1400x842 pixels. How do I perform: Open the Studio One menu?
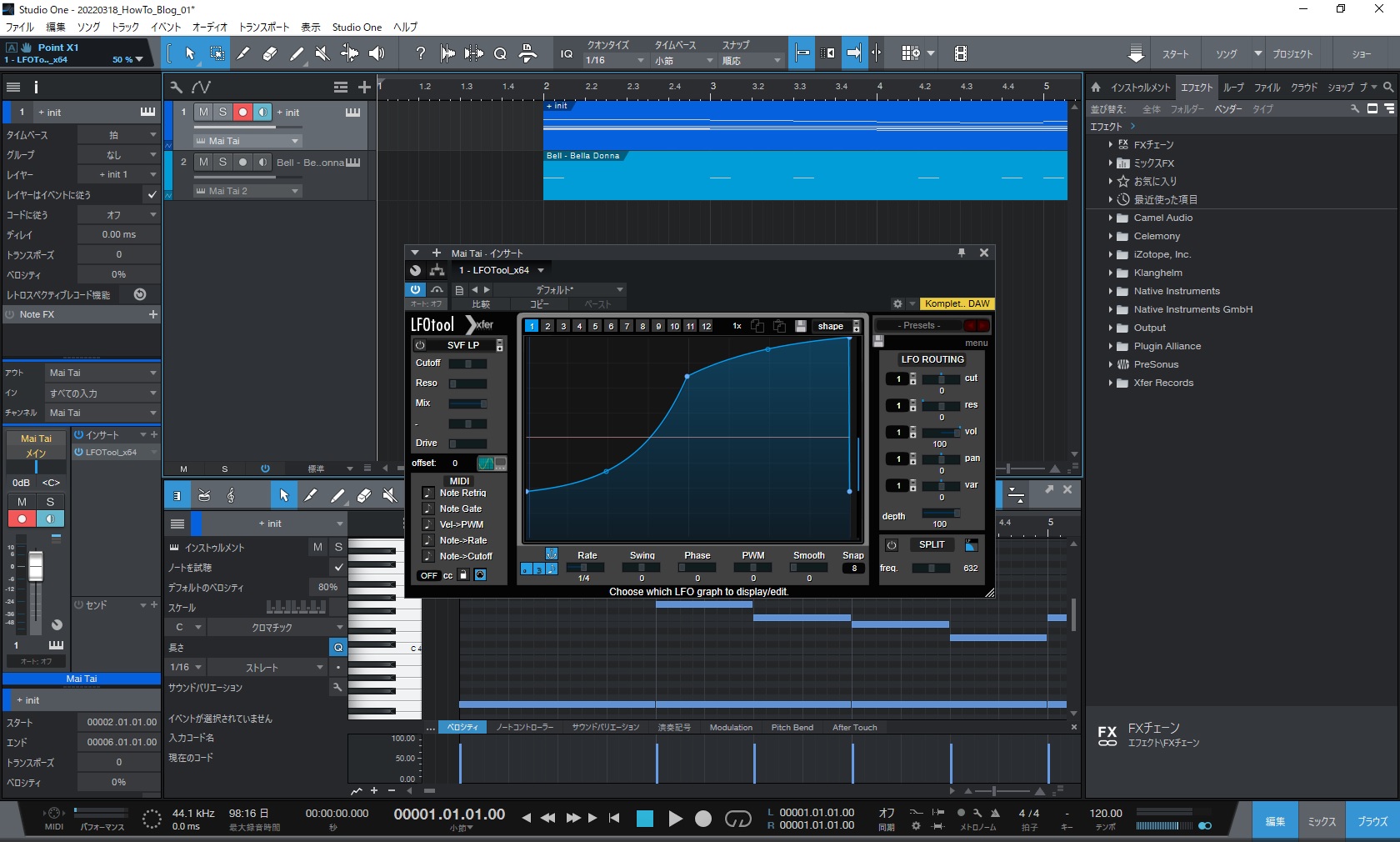[357, 27]
